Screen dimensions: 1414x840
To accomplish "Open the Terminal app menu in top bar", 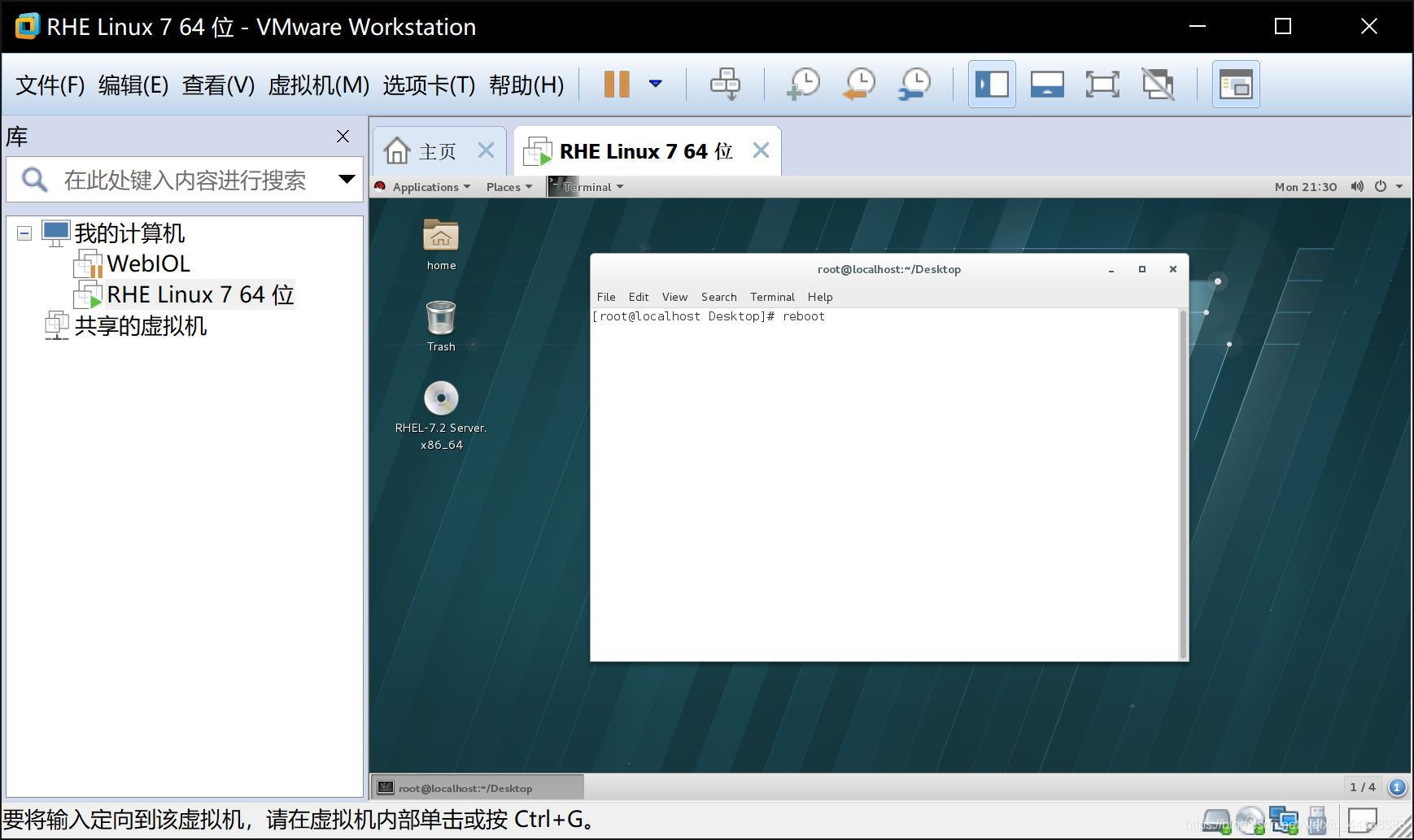I will [587, 187].
